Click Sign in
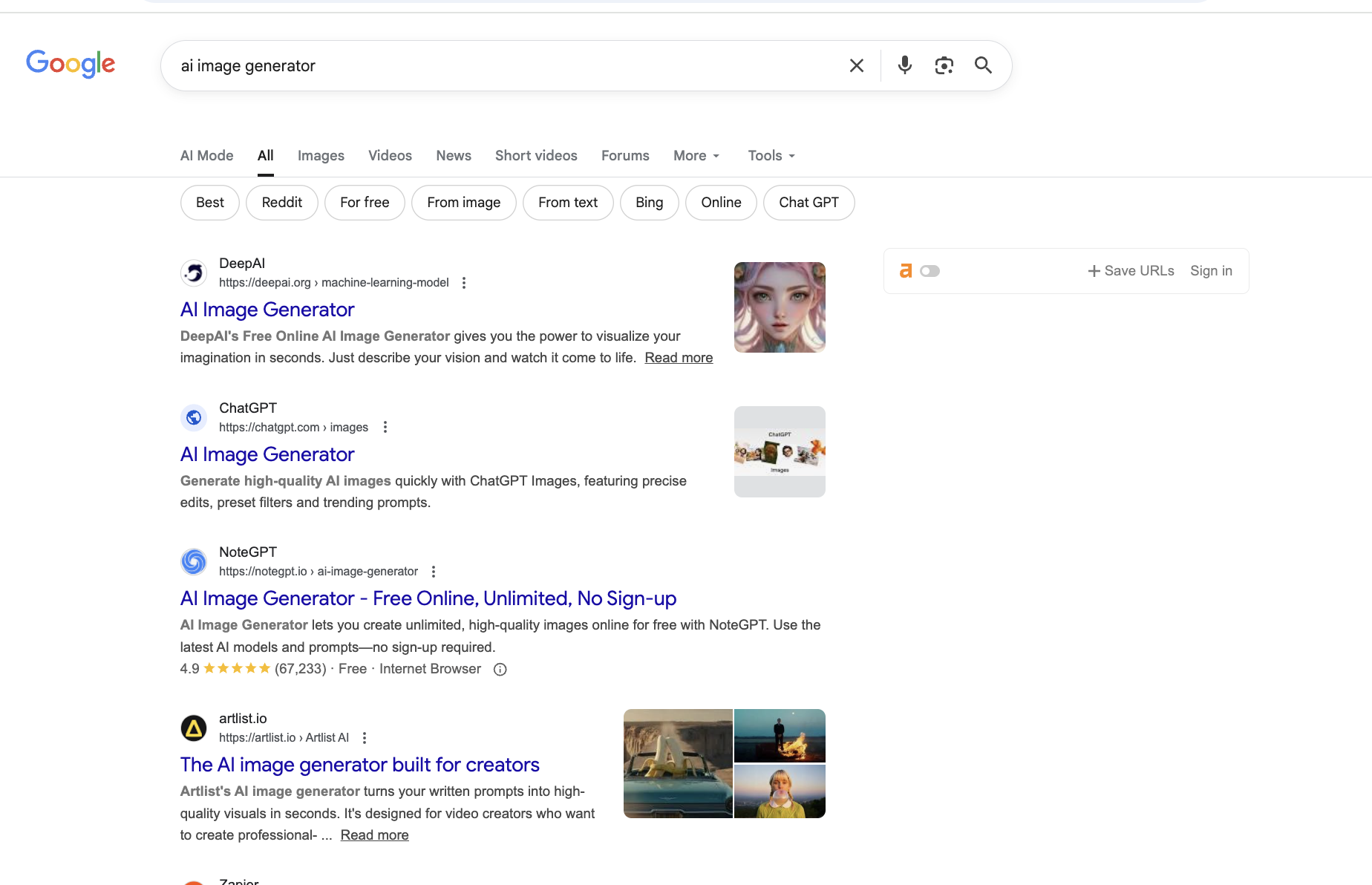 [1210, 270]
